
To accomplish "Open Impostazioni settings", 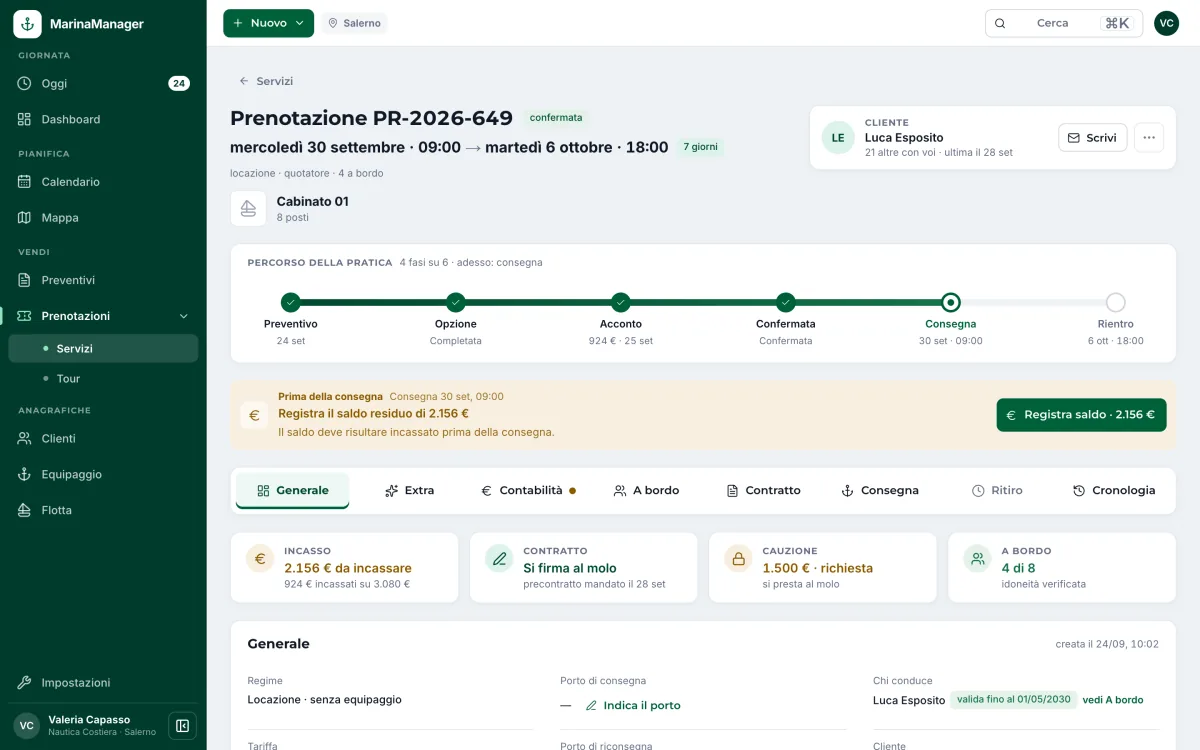I will [x=103, y=683].
